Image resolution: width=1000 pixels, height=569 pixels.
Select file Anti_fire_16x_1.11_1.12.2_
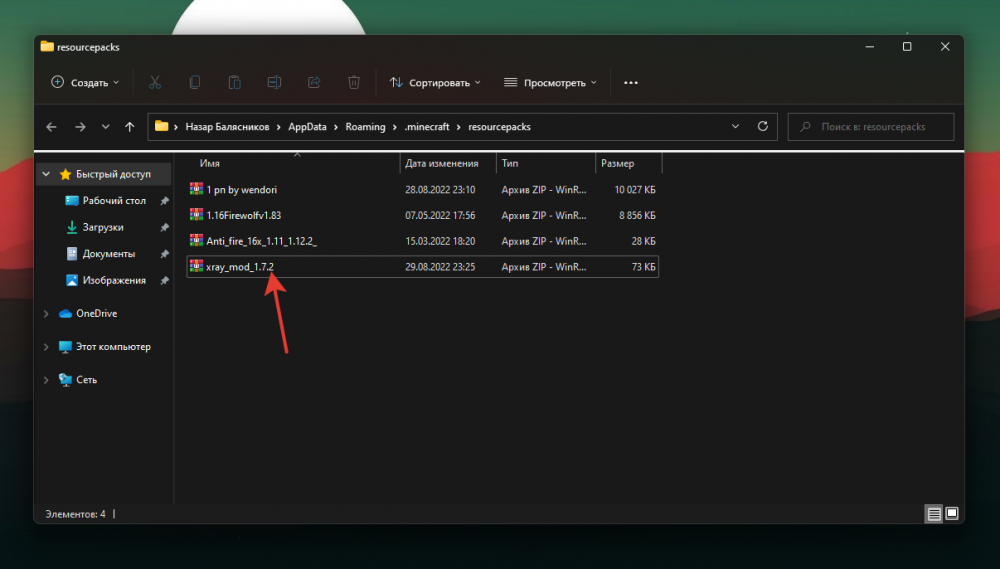pos(261,241)
